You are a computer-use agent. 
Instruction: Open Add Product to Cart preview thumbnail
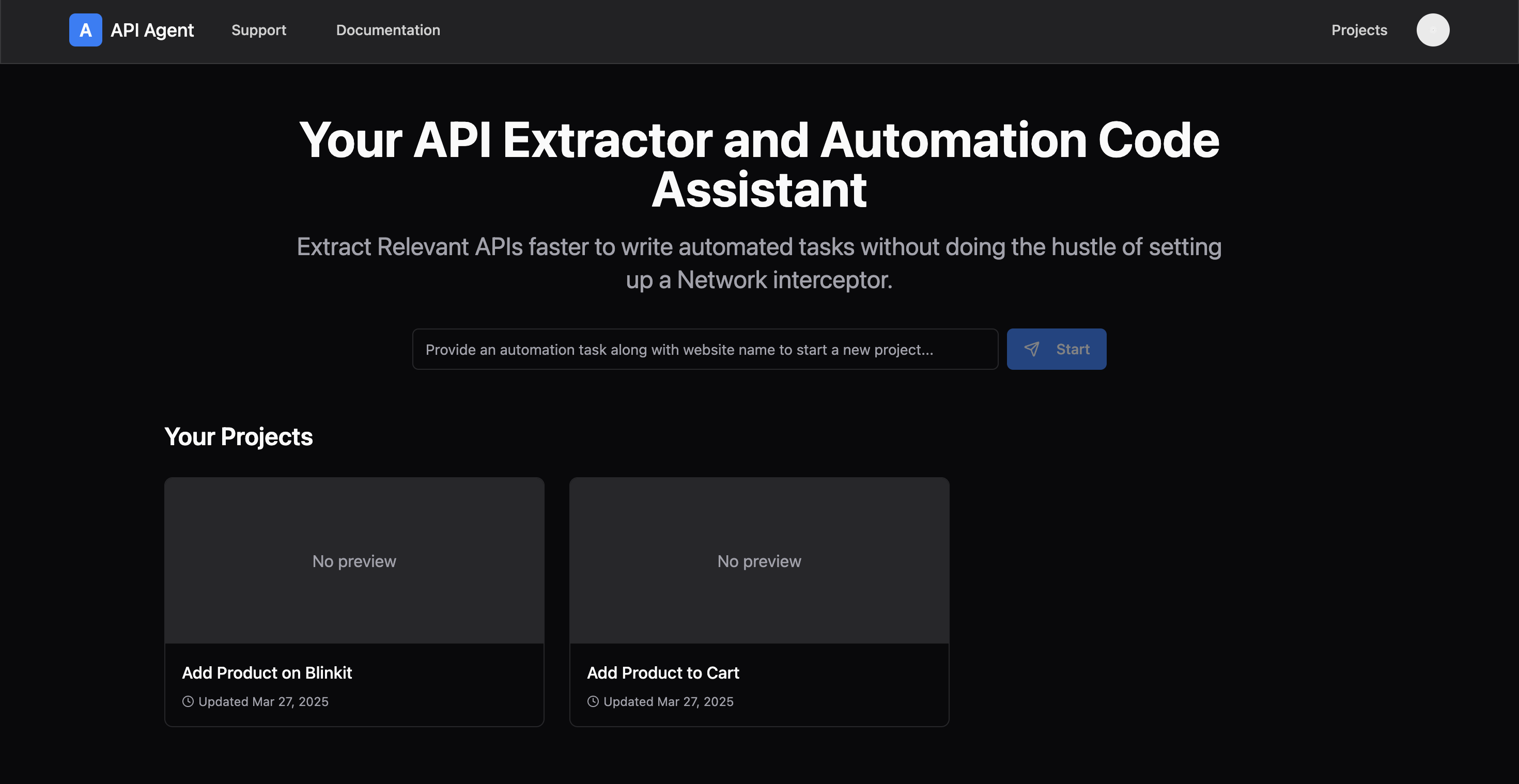759,560
